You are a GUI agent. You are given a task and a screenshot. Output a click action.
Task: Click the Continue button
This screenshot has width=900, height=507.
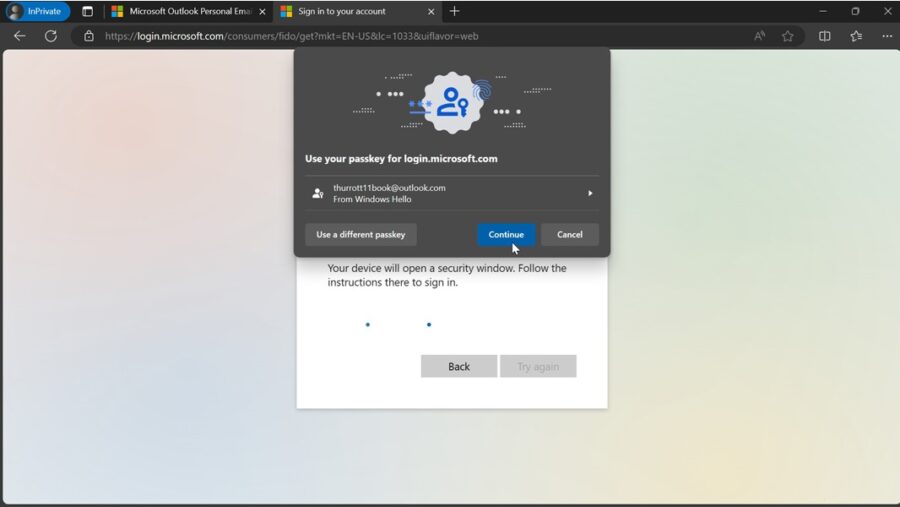tap(506, 234)
